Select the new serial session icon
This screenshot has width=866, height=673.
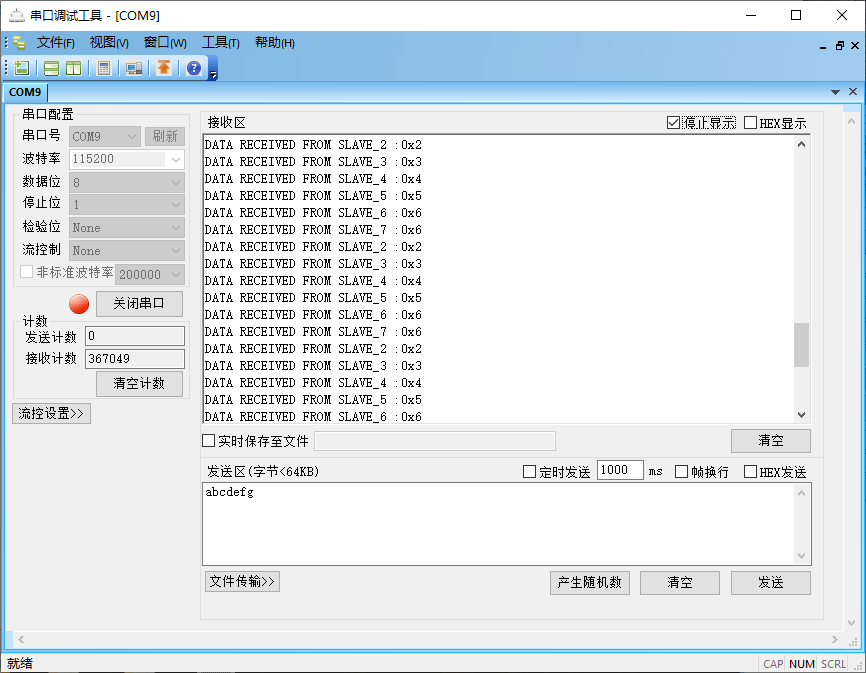pyautogui.click(x=21, y=67)
